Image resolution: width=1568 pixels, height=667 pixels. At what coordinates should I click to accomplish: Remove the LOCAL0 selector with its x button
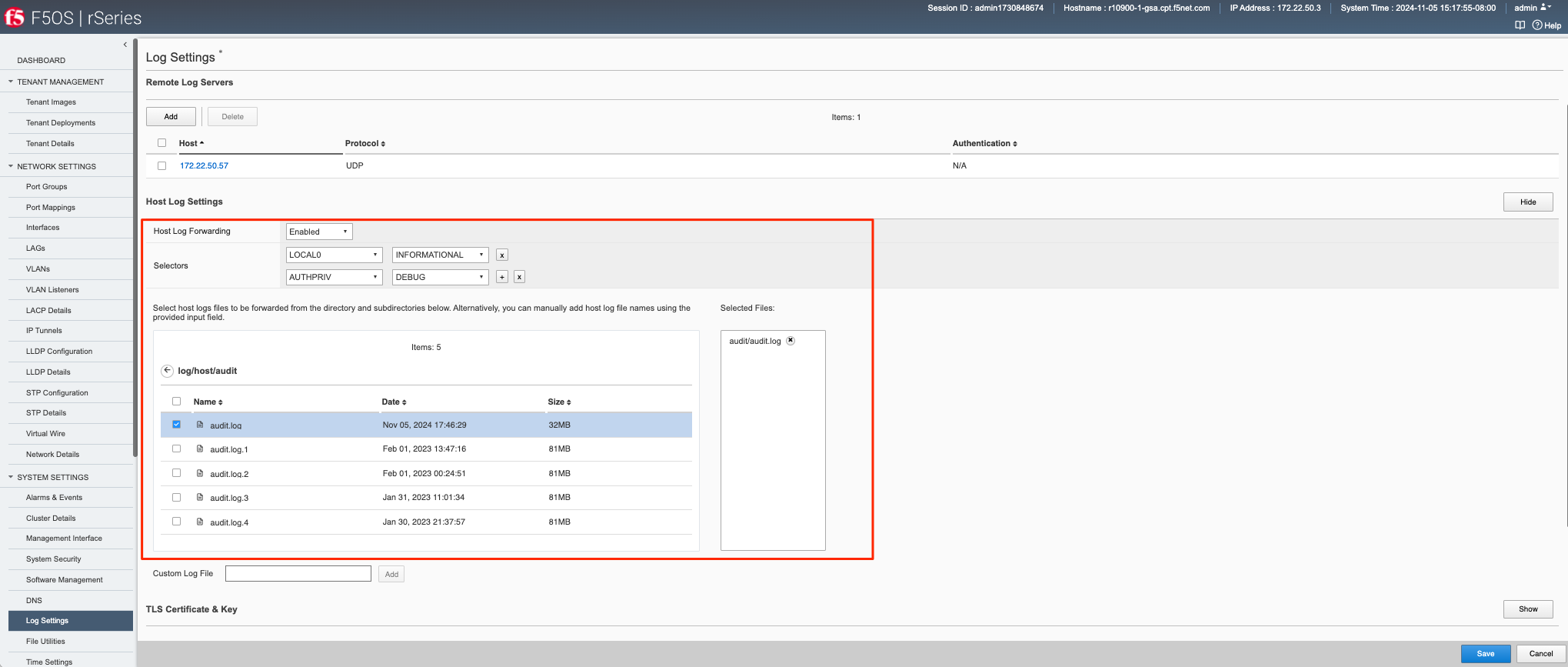(x=502, y=255)
